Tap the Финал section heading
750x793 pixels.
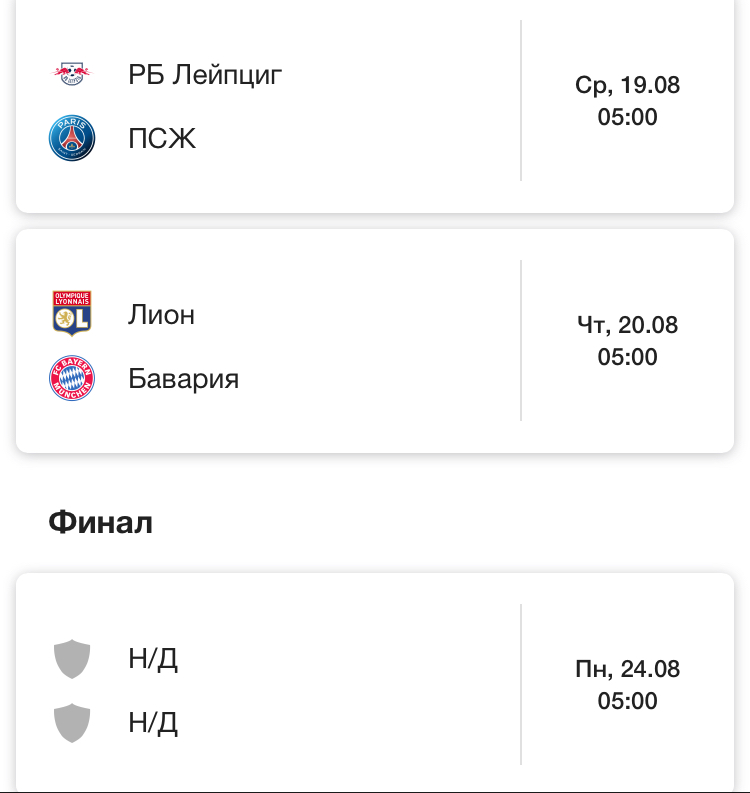pyautogui.click(x=100, y=522)
